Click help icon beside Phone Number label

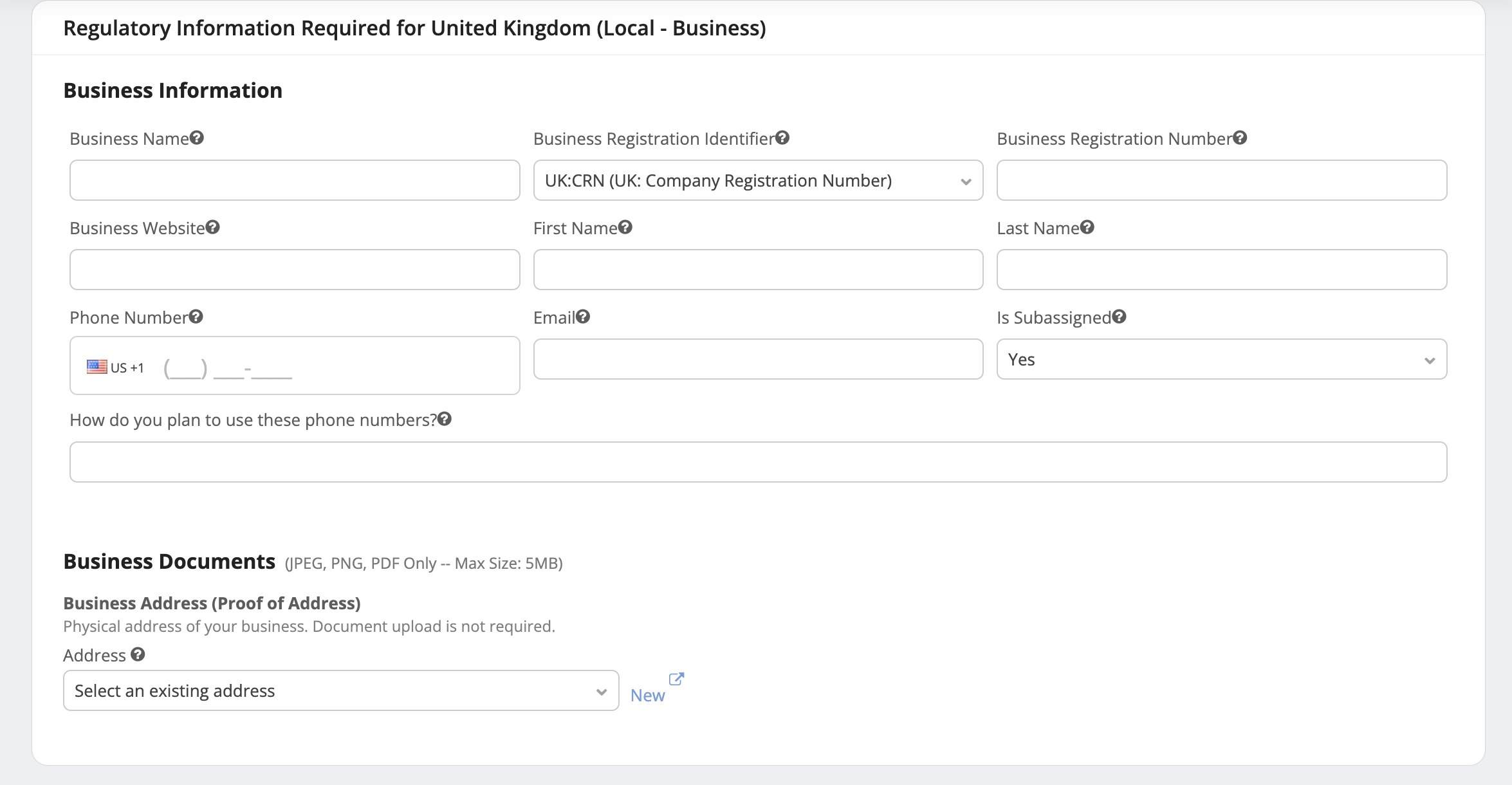coord(196,317)
